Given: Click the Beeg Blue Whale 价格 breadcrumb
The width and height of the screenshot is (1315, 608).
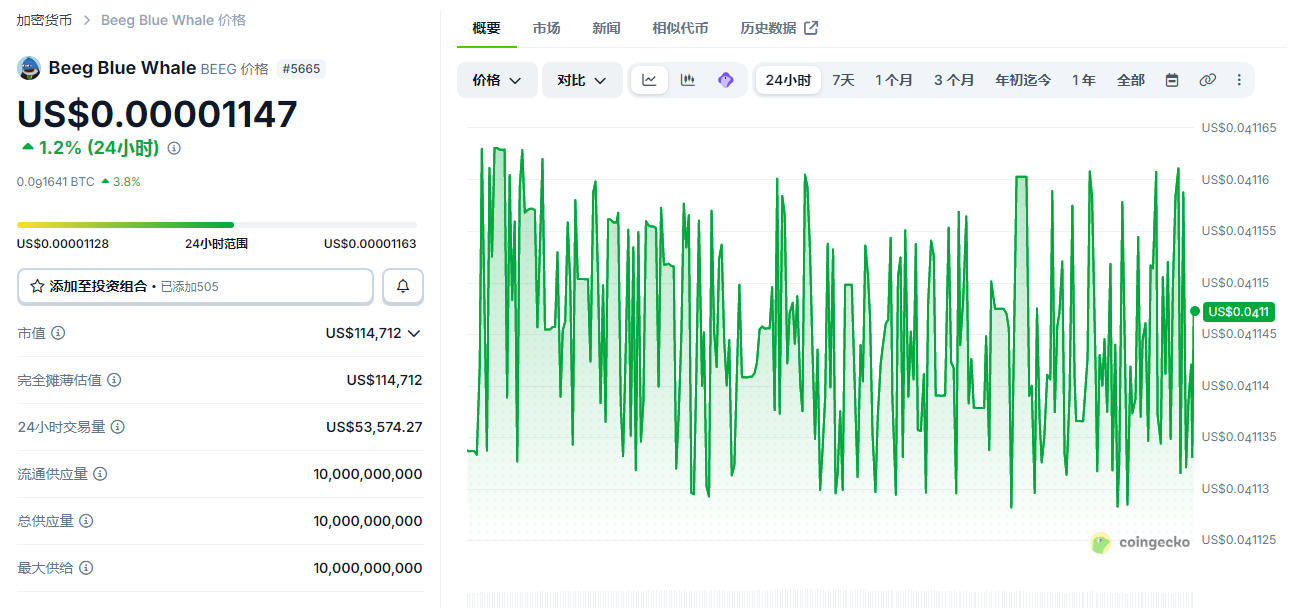Looking at the screenshot, I should 173,20.
